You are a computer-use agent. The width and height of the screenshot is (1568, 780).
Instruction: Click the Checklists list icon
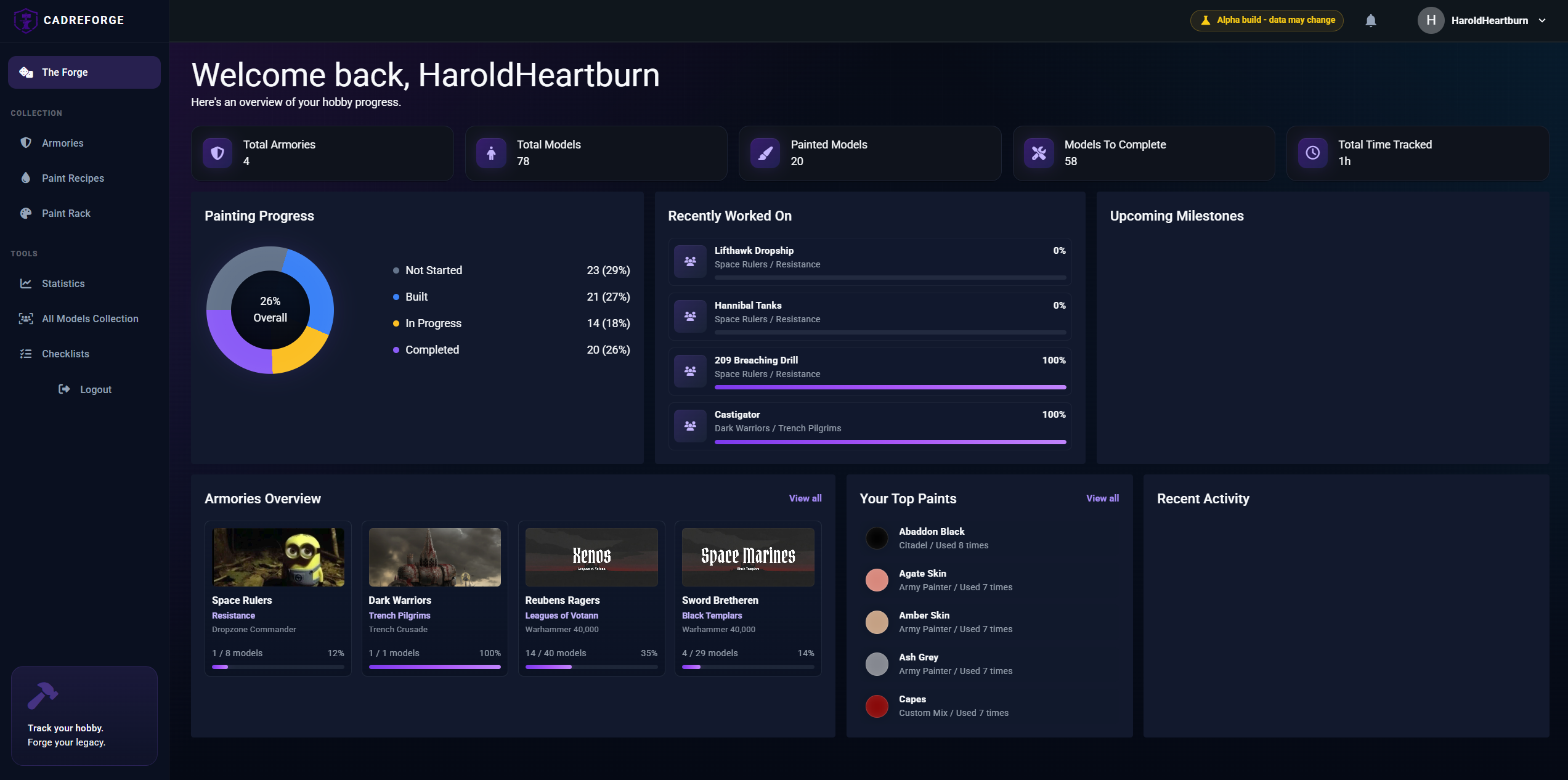26,354
